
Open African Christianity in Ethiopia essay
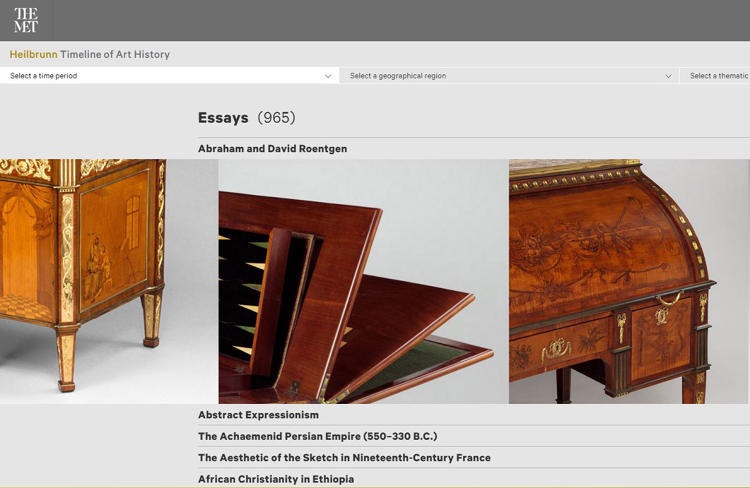[x=276, y=479]
